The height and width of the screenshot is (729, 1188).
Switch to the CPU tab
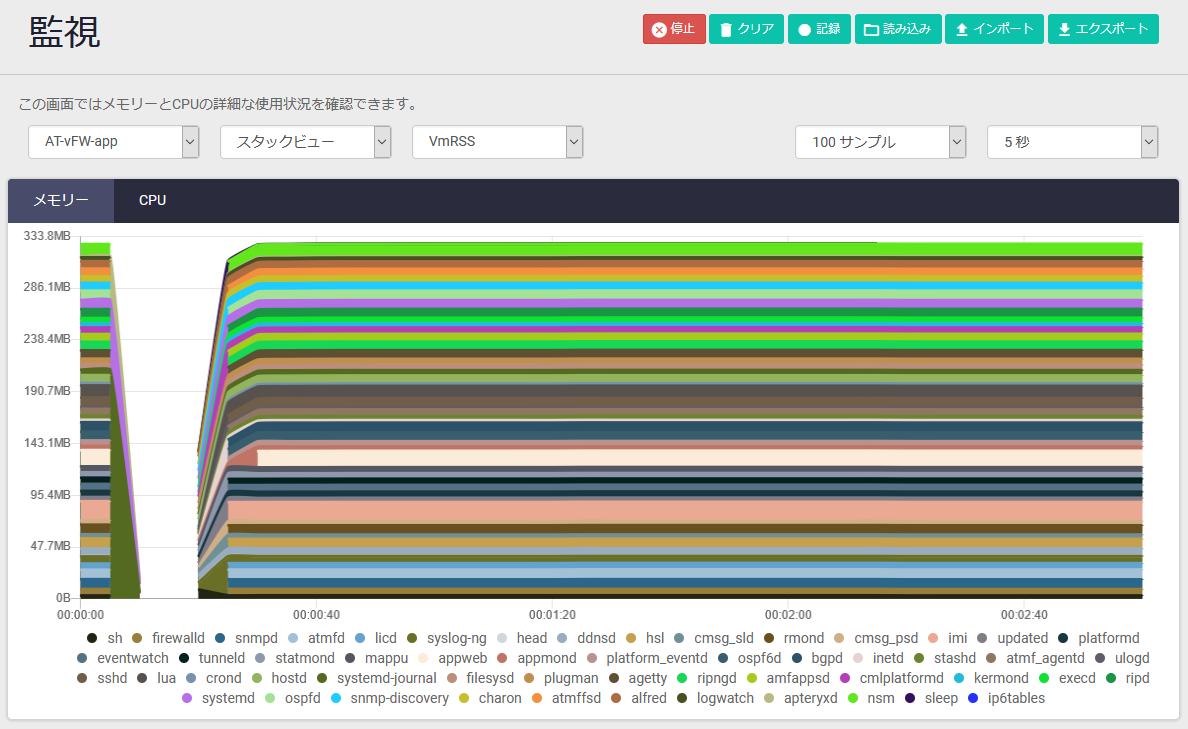[x=152, y=201]
